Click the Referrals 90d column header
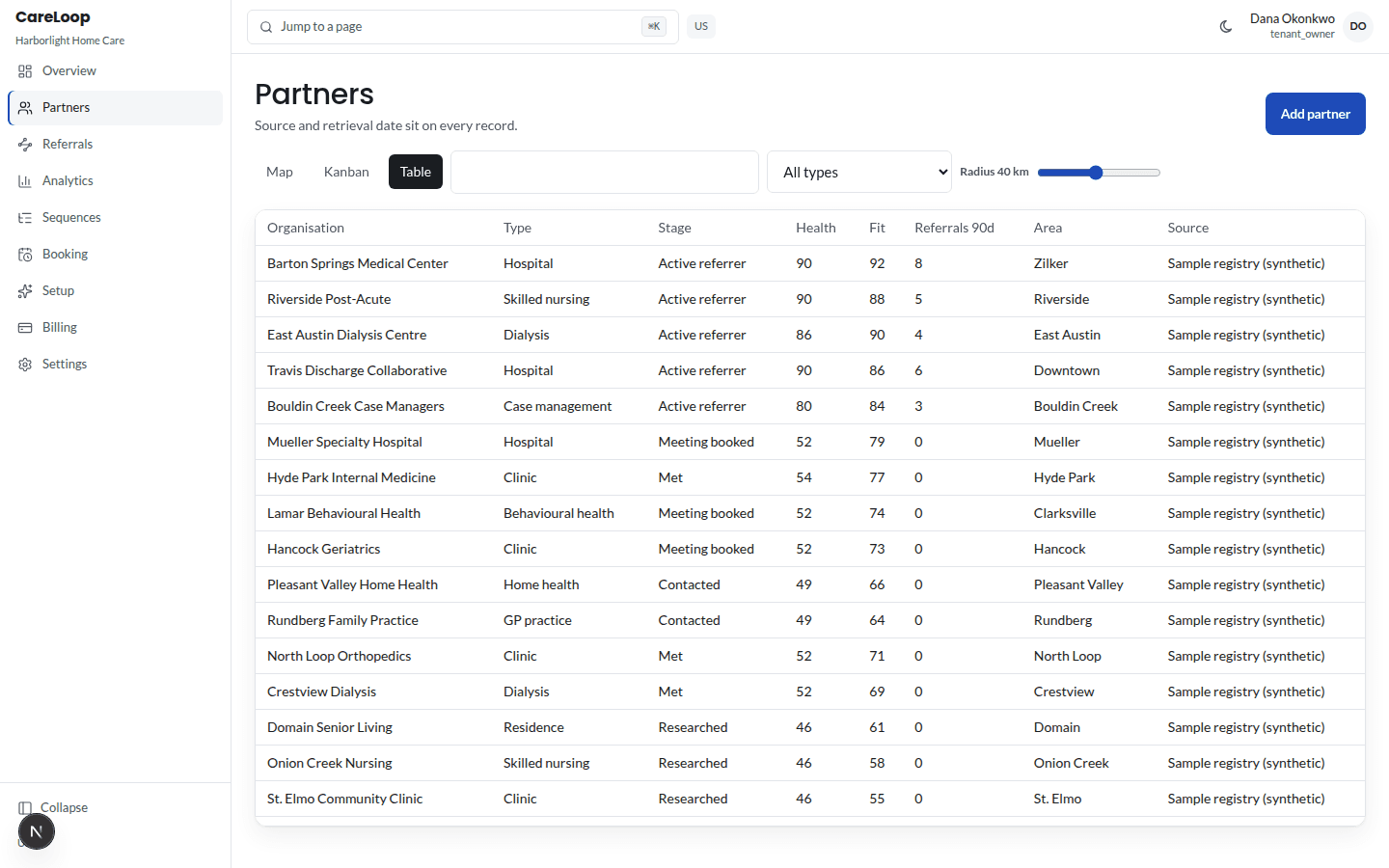Screen dimensions: 1389x868 [954, 229]
